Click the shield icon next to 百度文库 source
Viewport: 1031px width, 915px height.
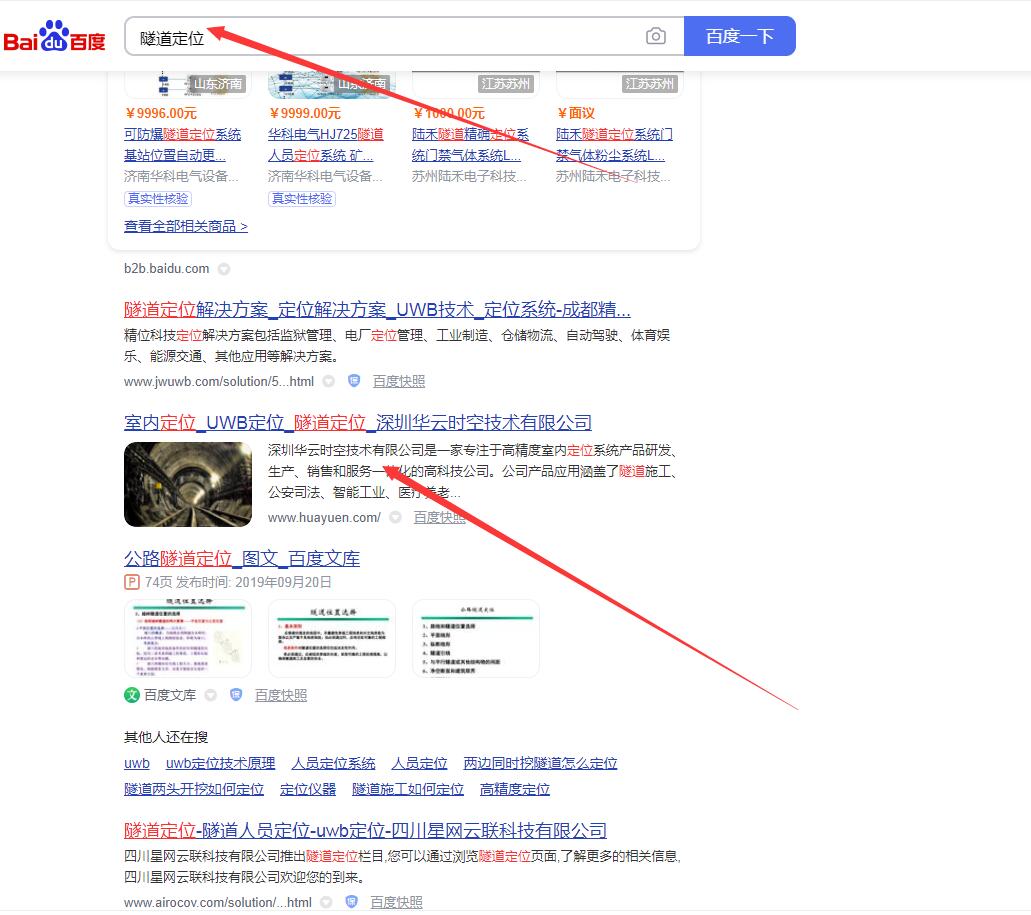[x=235, y=695]
